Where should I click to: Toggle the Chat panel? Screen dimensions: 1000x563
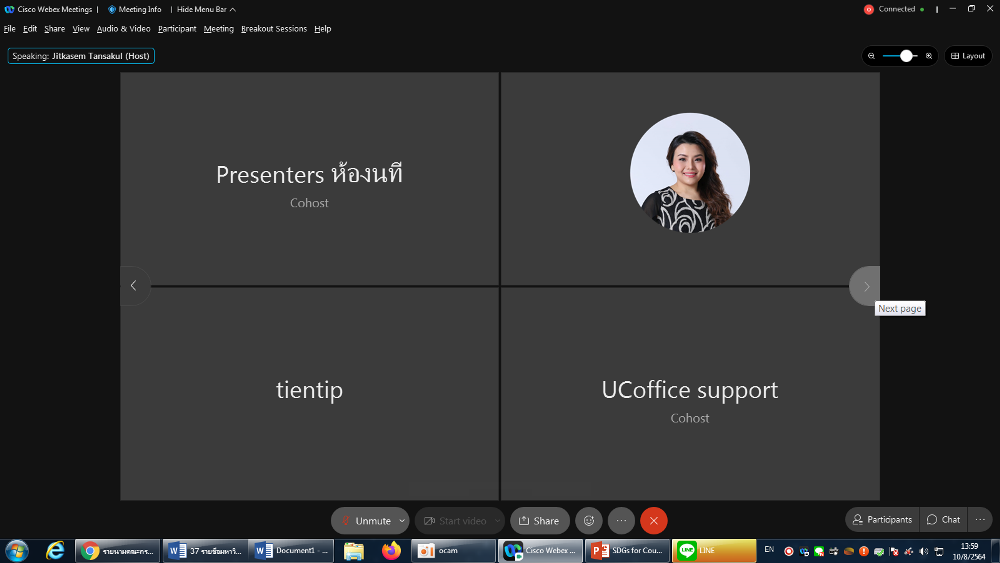(943, 520)
